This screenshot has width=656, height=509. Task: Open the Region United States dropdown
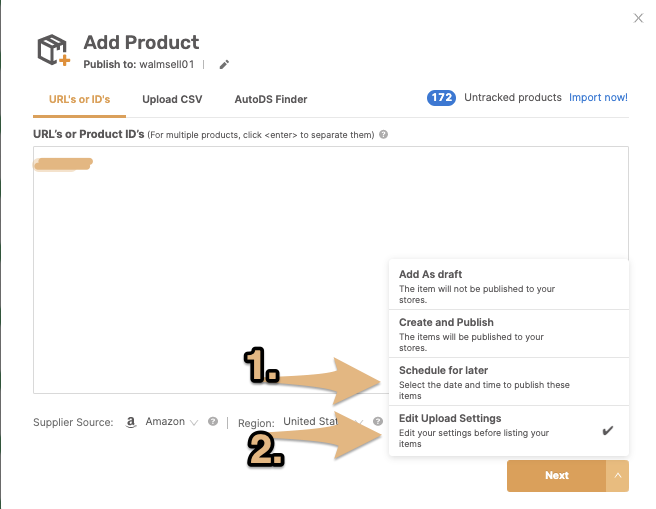(x=323, y=422)
